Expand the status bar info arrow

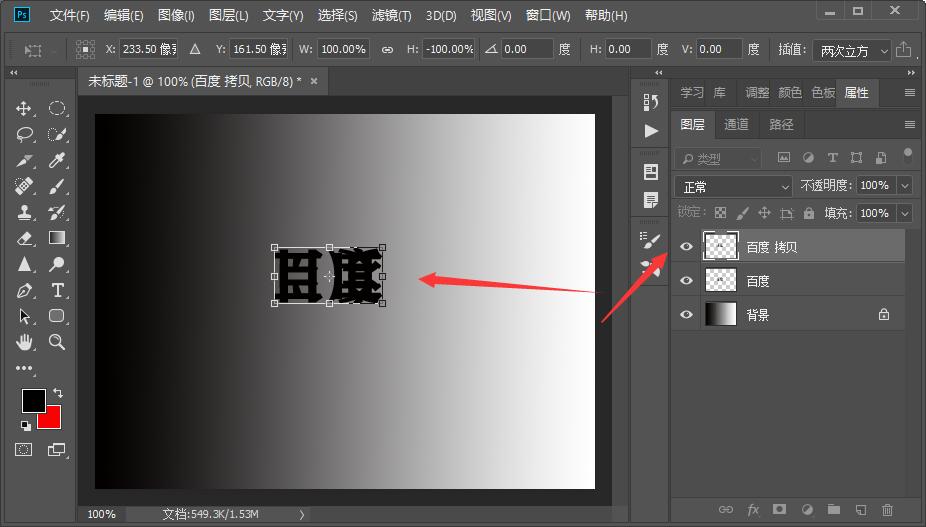(302, 515)
